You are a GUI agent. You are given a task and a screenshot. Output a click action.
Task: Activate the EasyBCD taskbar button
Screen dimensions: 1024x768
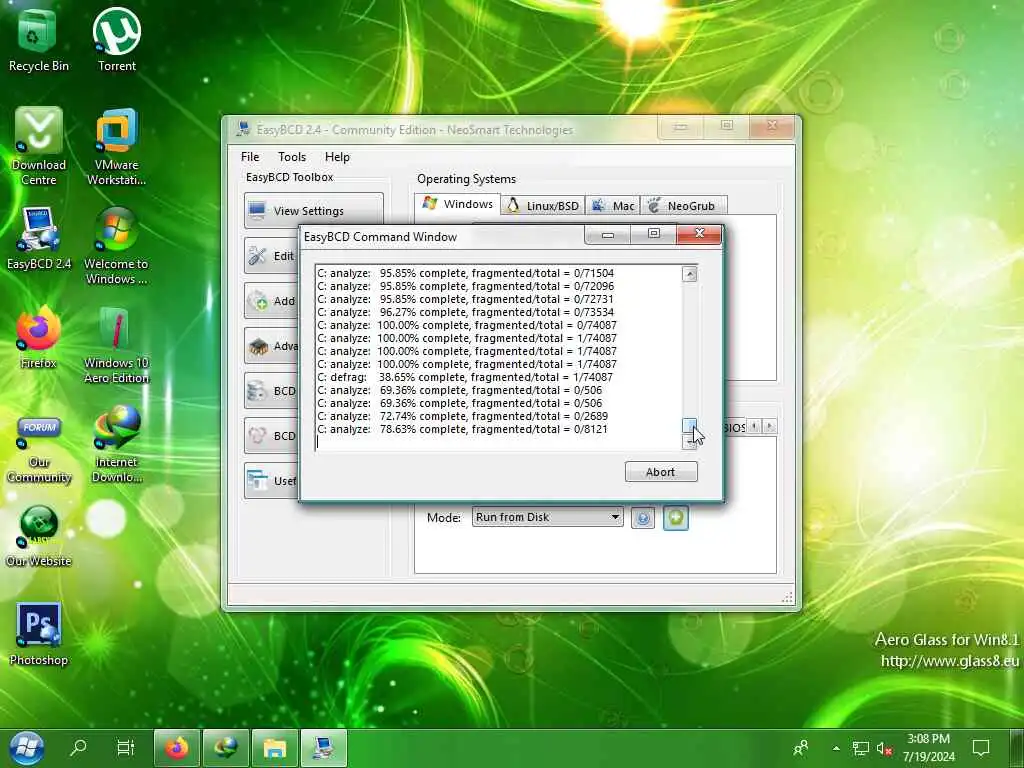pos(324,748)
